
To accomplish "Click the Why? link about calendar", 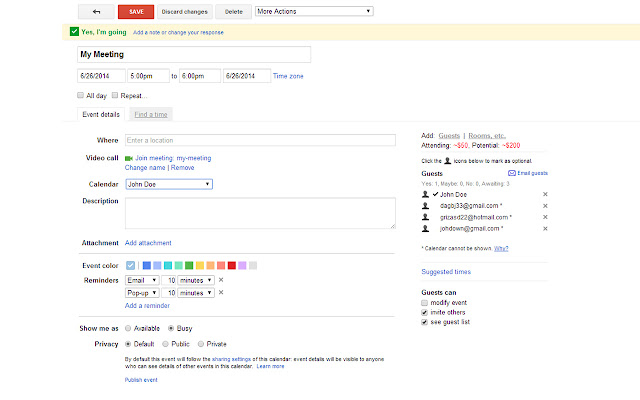I will point(501,249).
